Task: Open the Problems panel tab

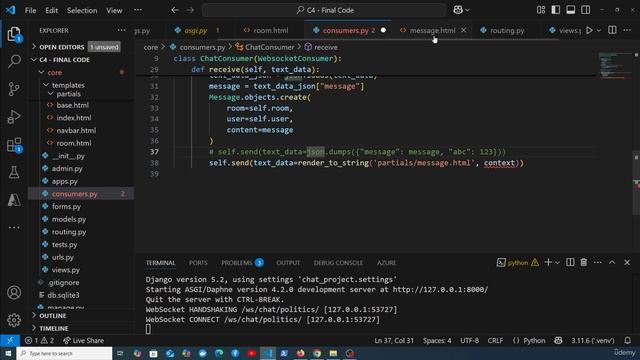Action: tap(242, 263)
